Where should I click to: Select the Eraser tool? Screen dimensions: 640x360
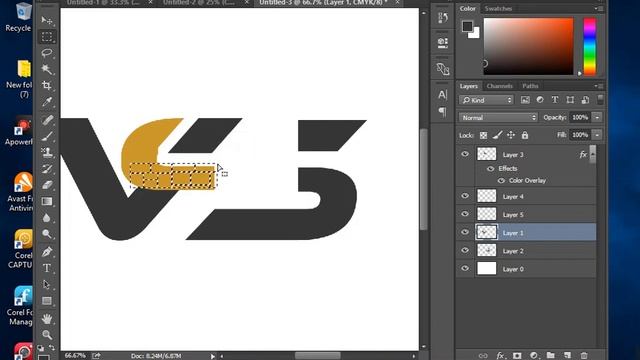point(47,185)
